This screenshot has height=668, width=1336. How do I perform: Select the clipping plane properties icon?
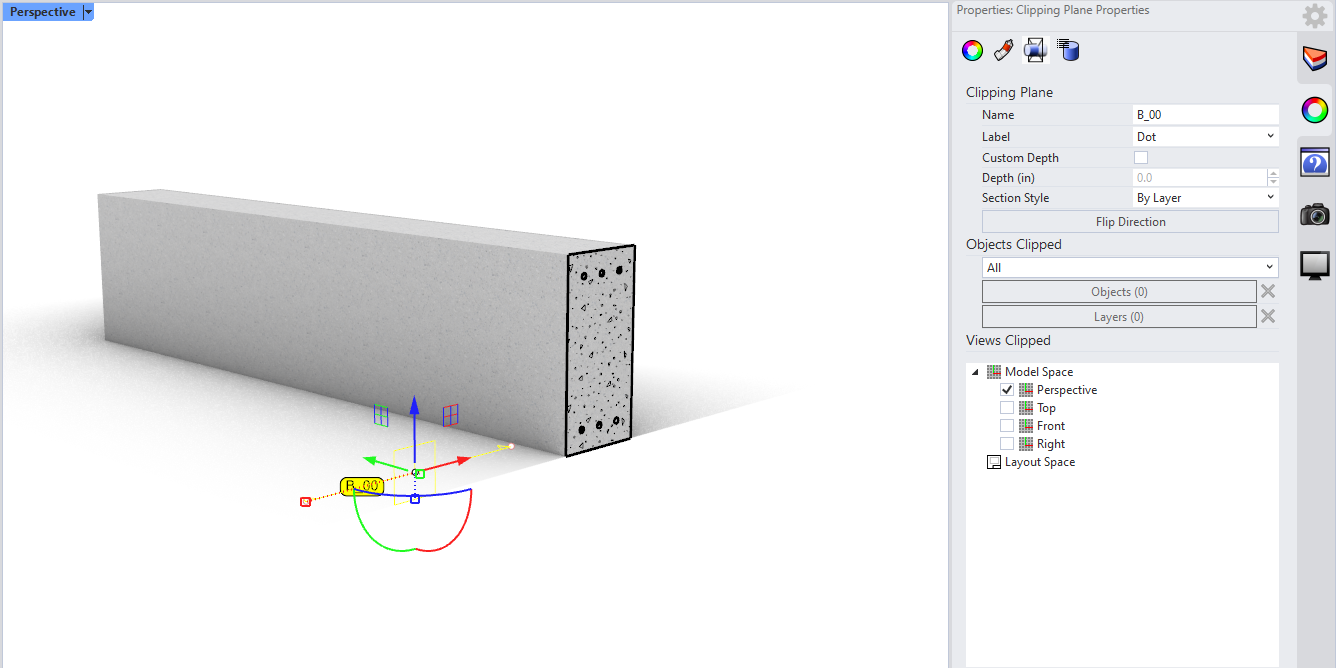click(1035, 50)
